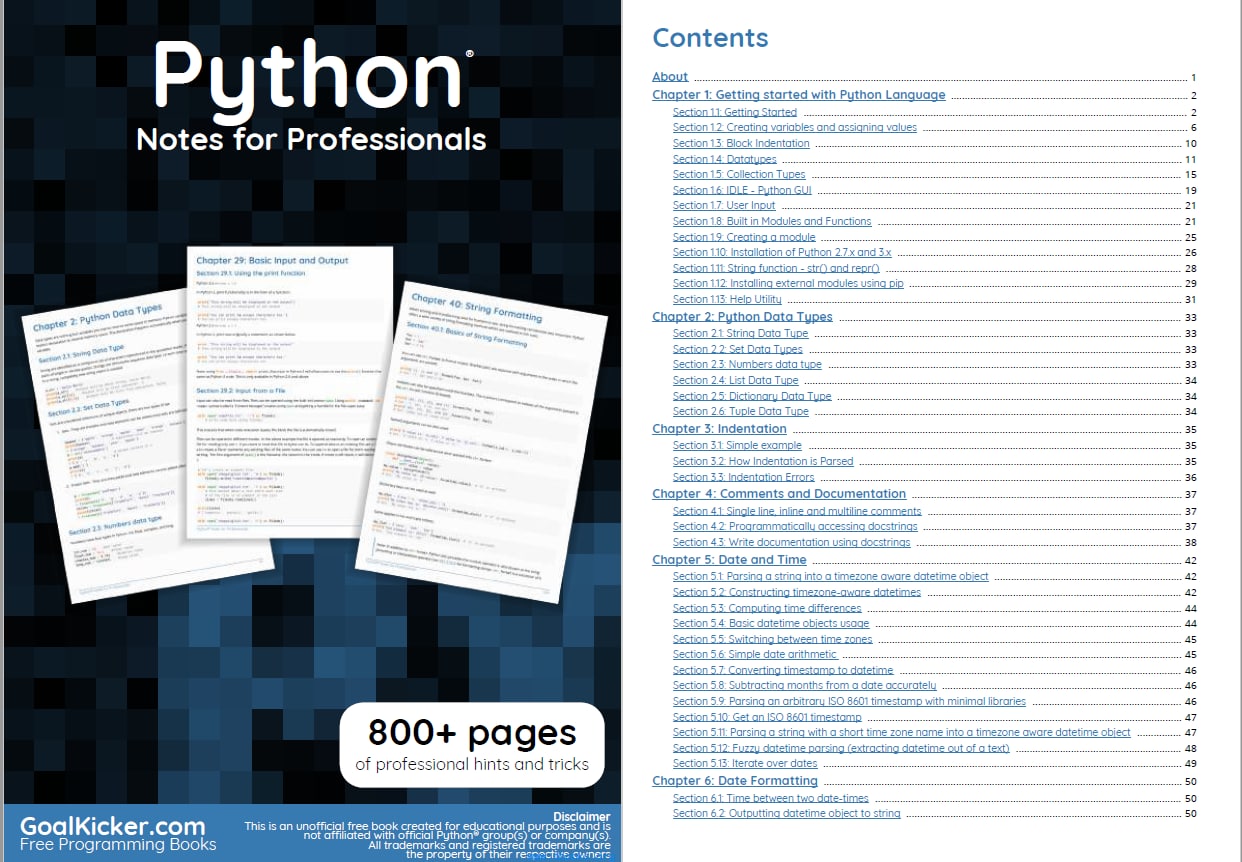This screenshot has width=1242, height=862.
Task: Jump to Section 1.9: Creating a module
Action: click(744, 238)
